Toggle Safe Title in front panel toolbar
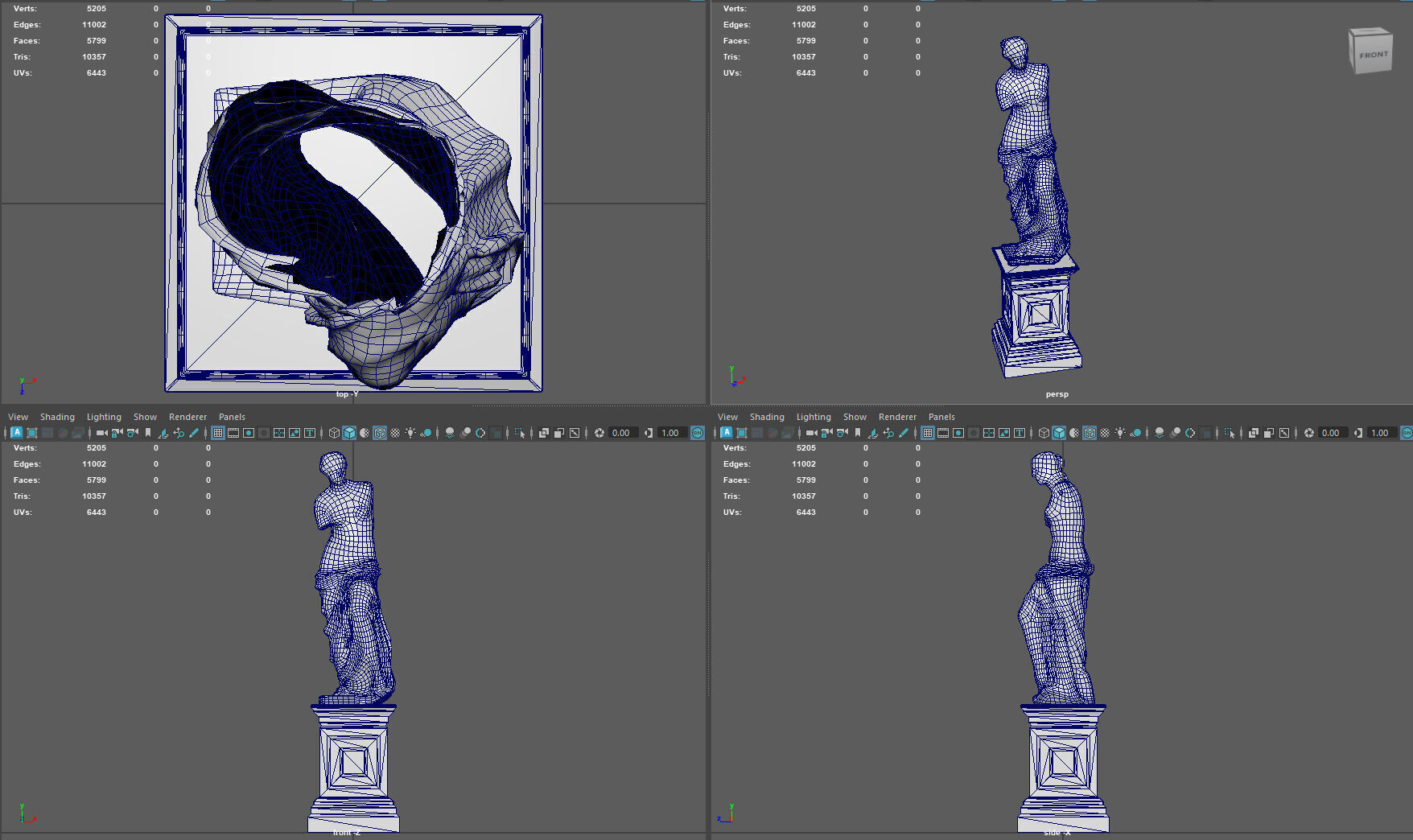The image size is (1413, 840). pos(310,433)
